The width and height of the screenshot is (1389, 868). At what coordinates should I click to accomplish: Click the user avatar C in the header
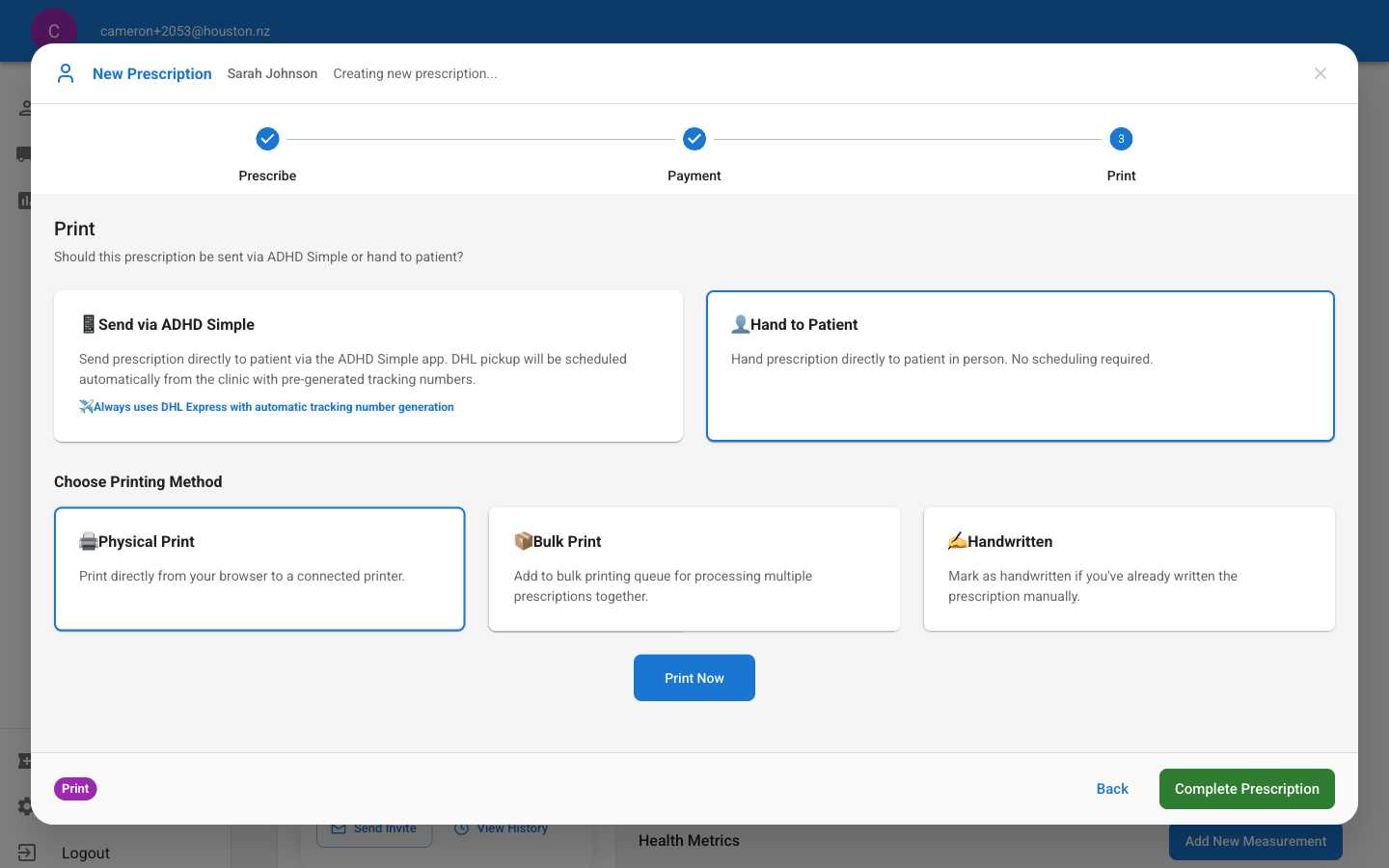coord(54,31)
